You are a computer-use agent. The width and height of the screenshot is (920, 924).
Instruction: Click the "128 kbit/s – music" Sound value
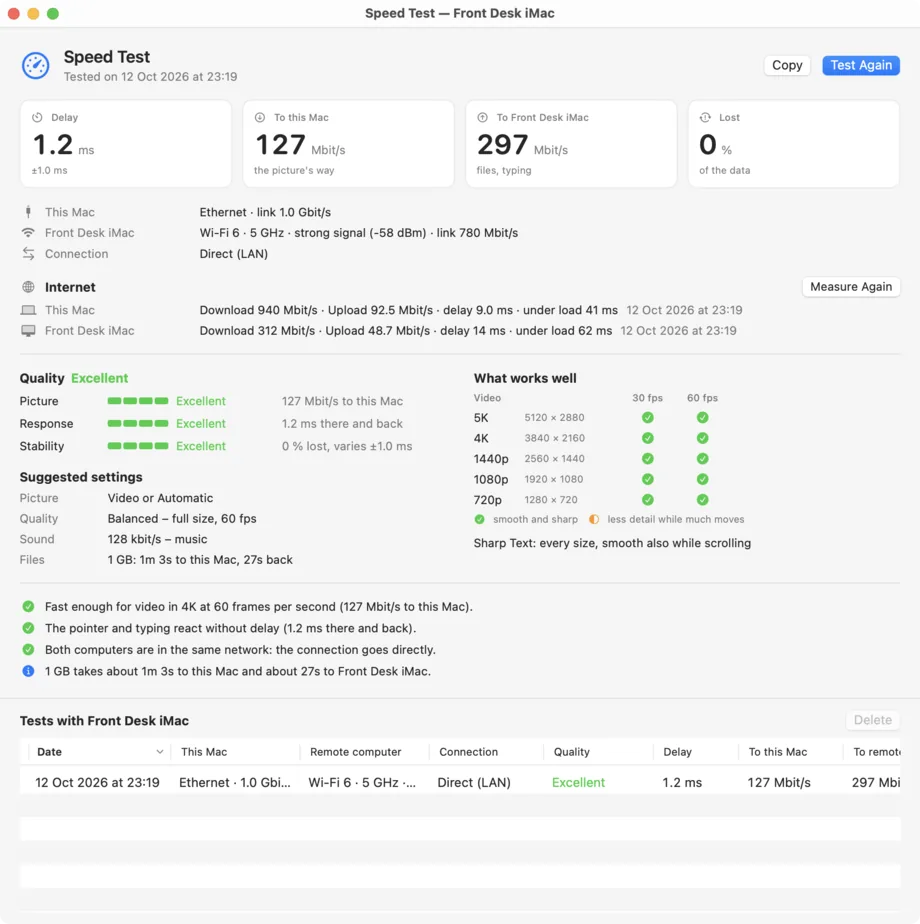pyautogui.click(x=157, y=539)
